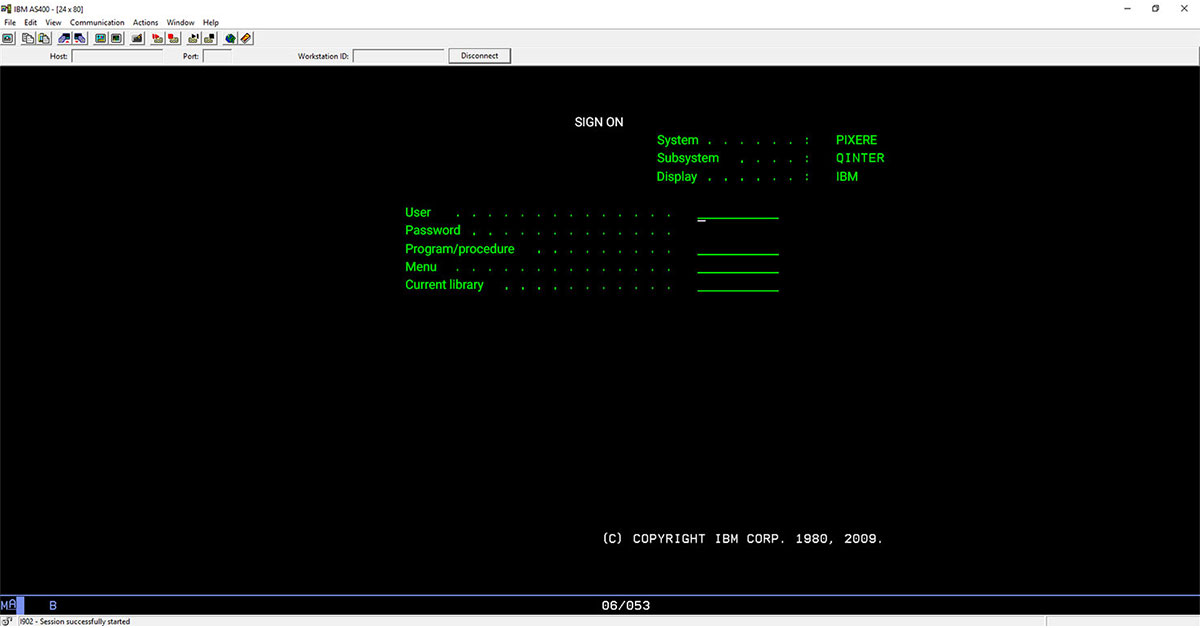Viewport: 1200px width, 628px height.
Task: Open Color mapping toolbar icon
Action: [116, 38]
